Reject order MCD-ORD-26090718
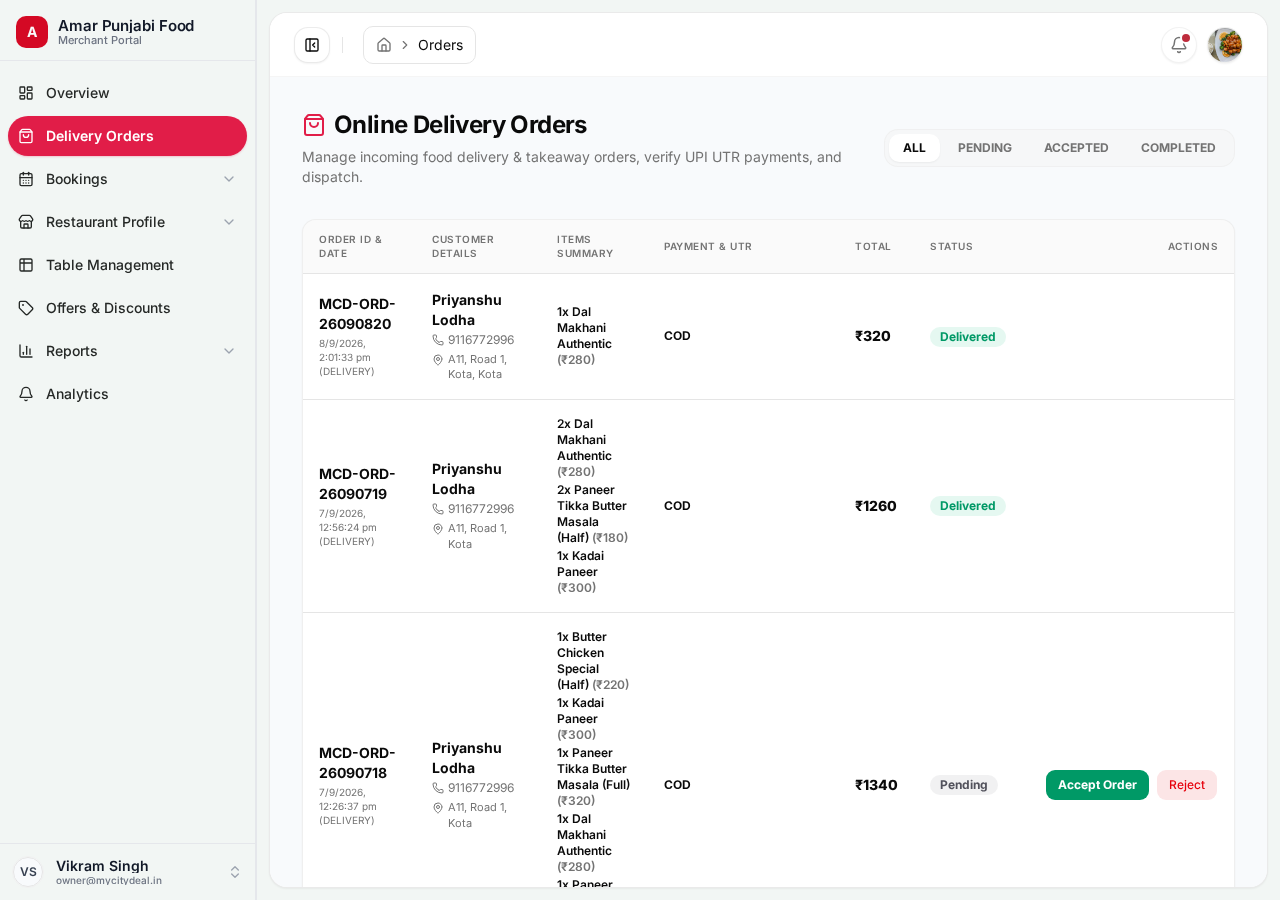The width and height of the screenshot is (1280, 900). coord(1187,785)
